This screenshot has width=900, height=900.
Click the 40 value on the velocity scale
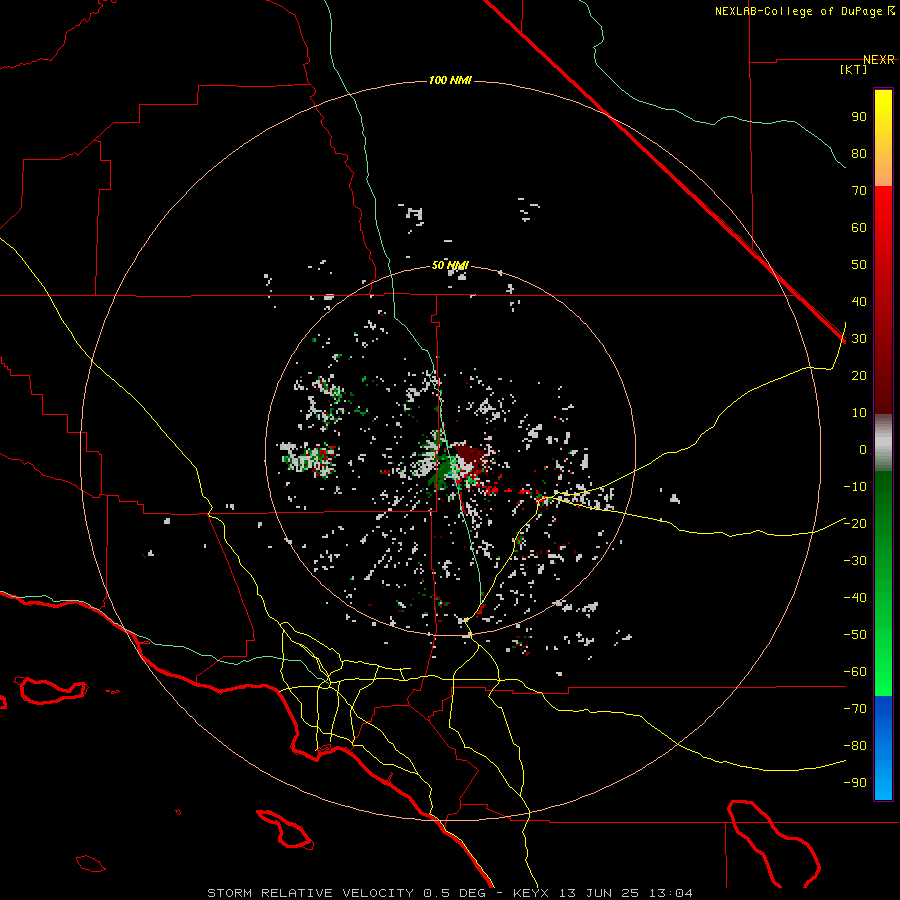click(x=859, y=302)
